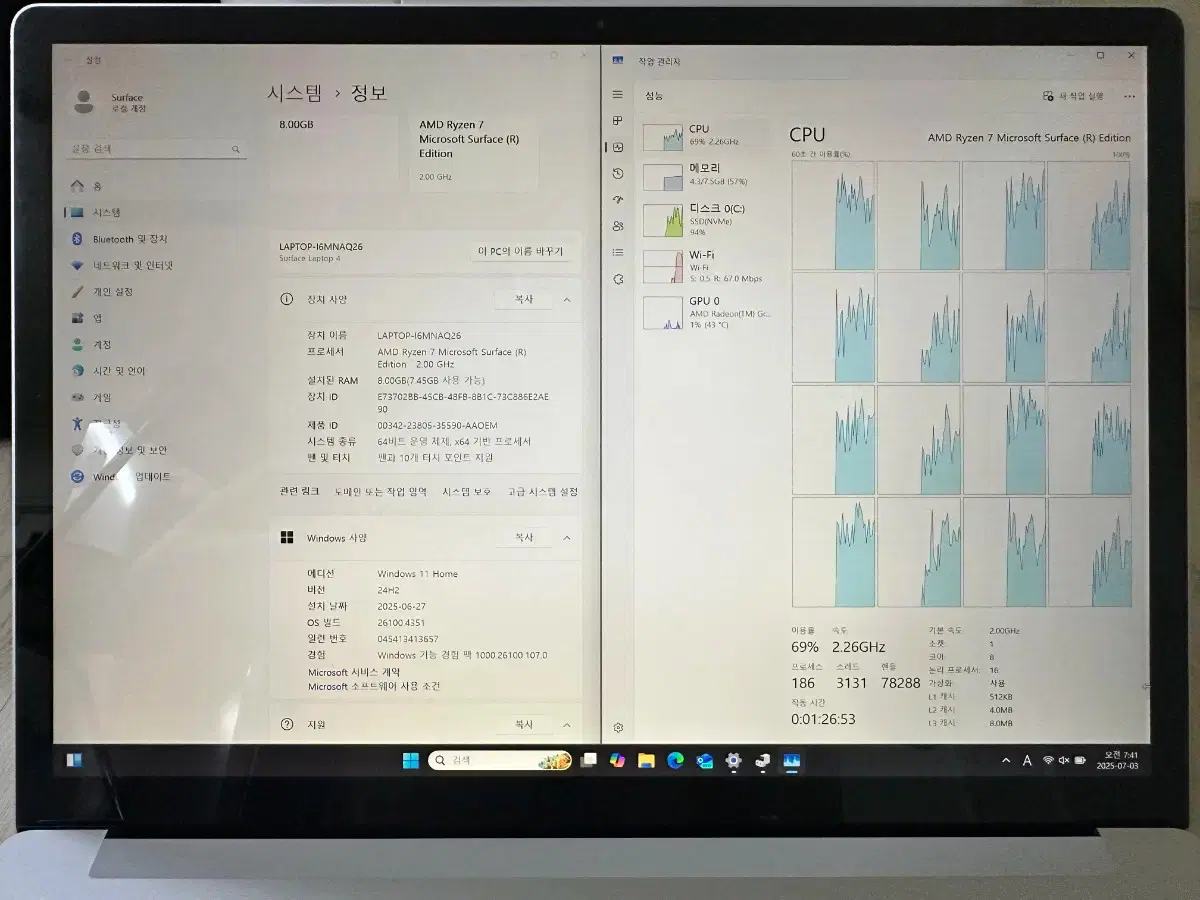Select the Performance page icon in Task Manager
Screen dimensions: 1200x900
(x=618, y=147)
